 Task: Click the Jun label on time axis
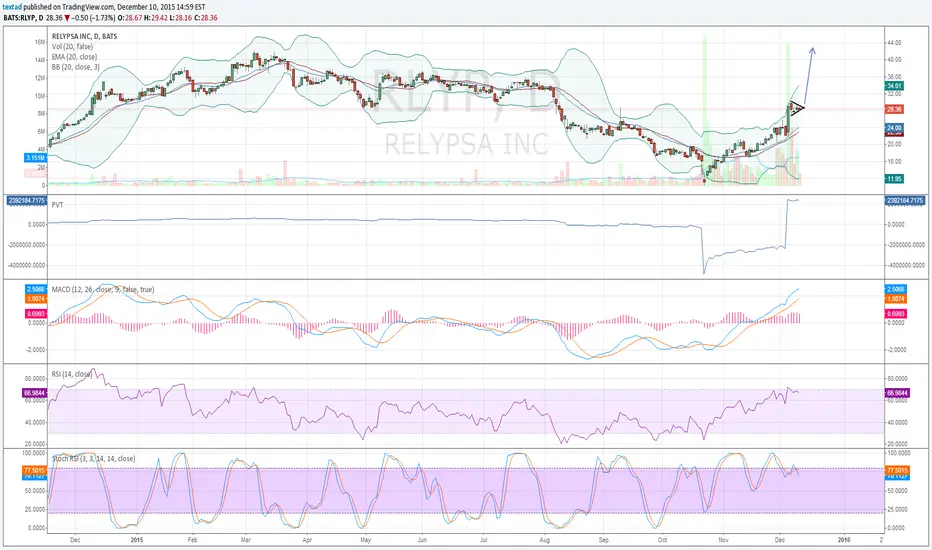tap(422, 540)
